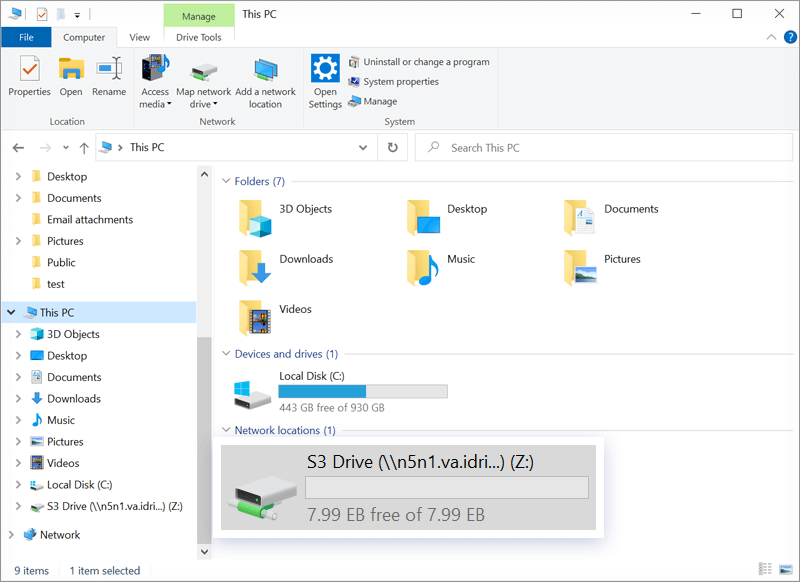Expand Desktop in quick access tree
Viewport: 800px width, 582px height.
tap(18, 176)
